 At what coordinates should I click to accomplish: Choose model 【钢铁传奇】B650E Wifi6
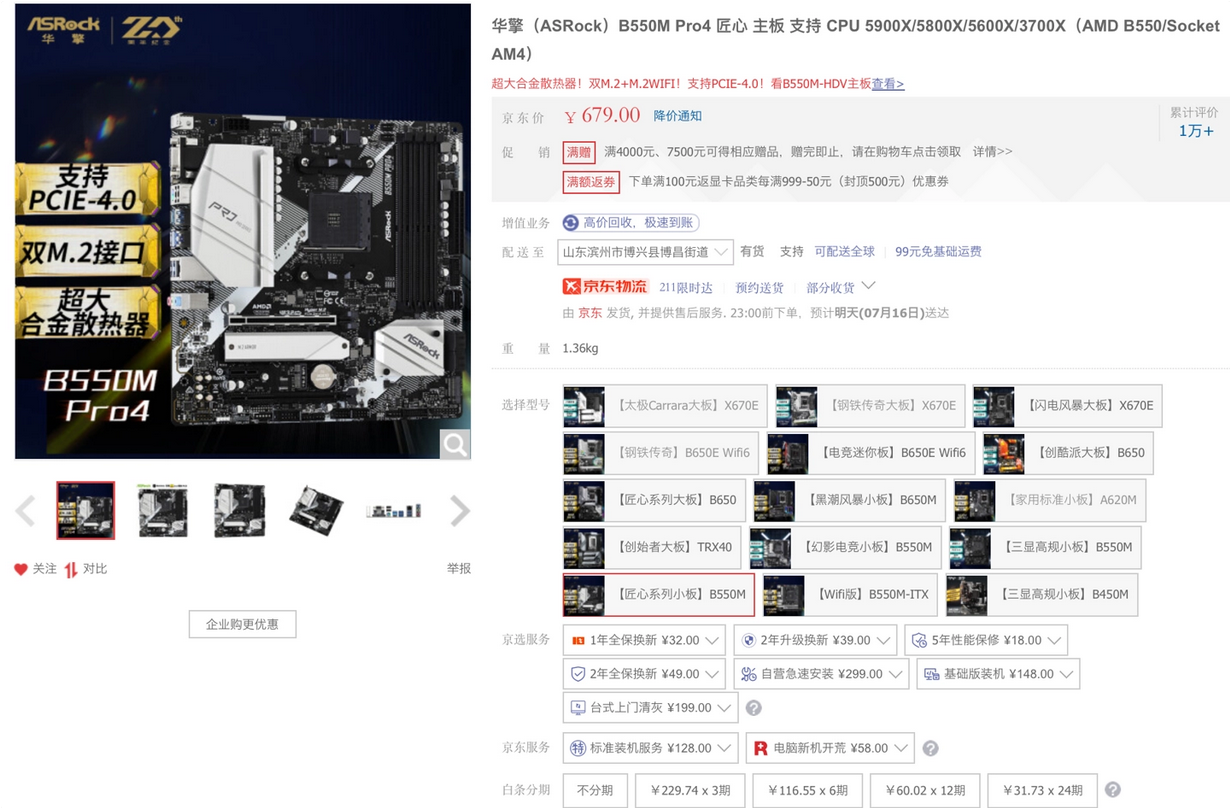click(x=661, y=453)
